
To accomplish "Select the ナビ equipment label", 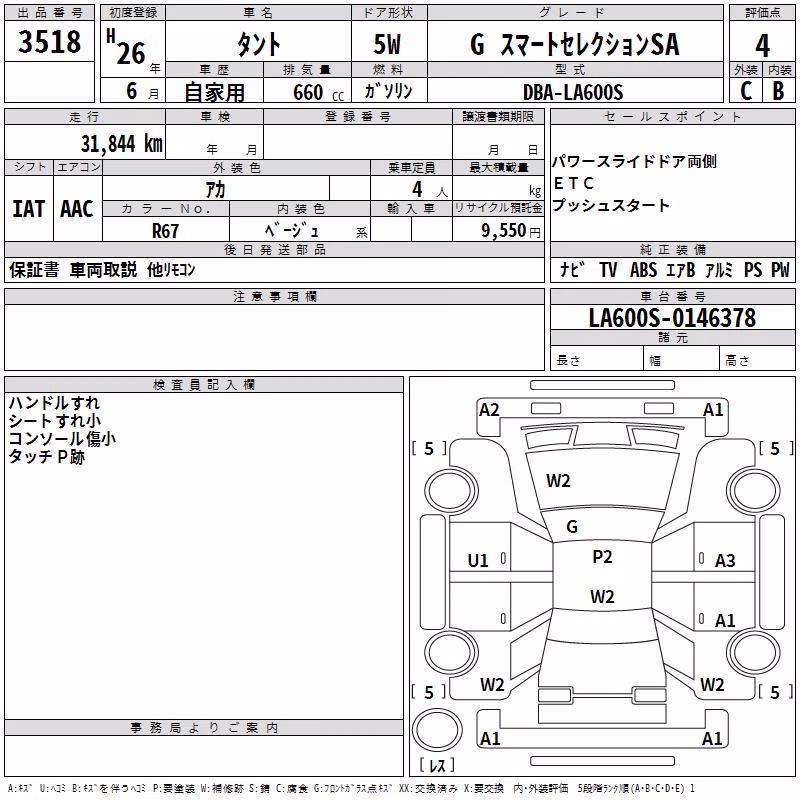I will [572, 269].
